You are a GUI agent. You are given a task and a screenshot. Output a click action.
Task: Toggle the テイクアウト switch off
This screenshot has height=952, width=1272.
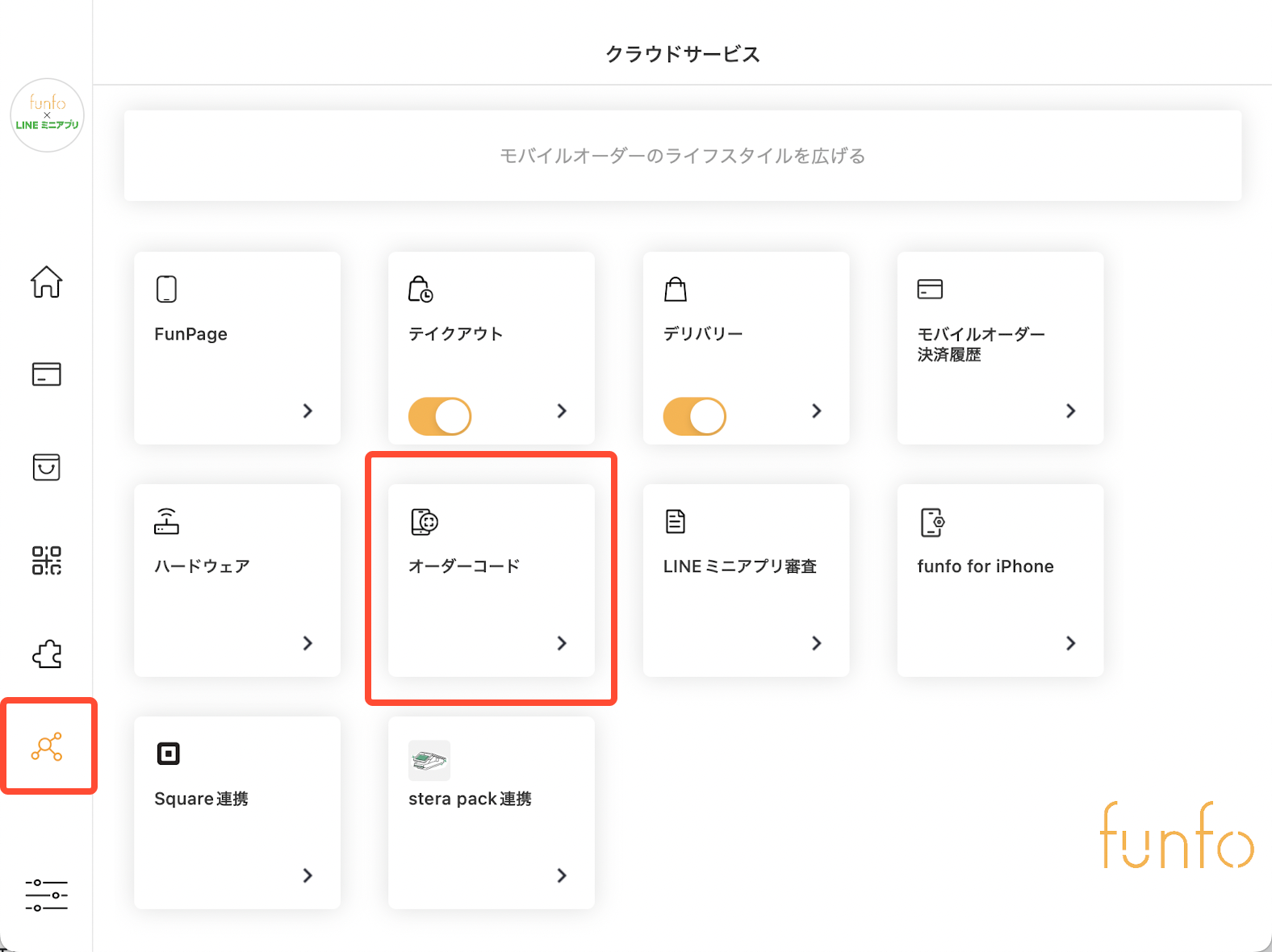pos(440,416)
